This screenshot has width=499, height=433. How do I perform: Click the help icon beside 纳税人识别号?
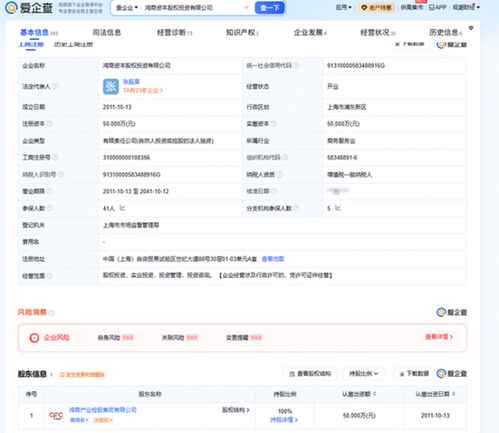click(61, 174)
